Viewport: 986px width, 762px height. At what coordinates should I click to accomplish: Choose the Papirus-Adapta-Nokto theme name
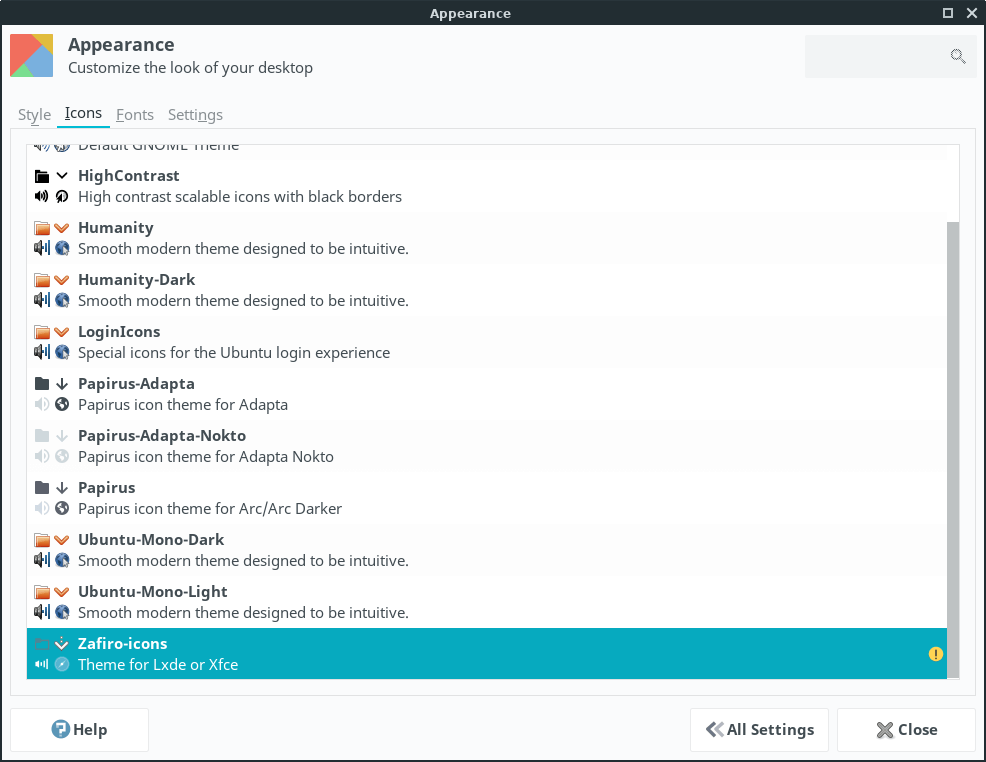(x=162, y=436)
